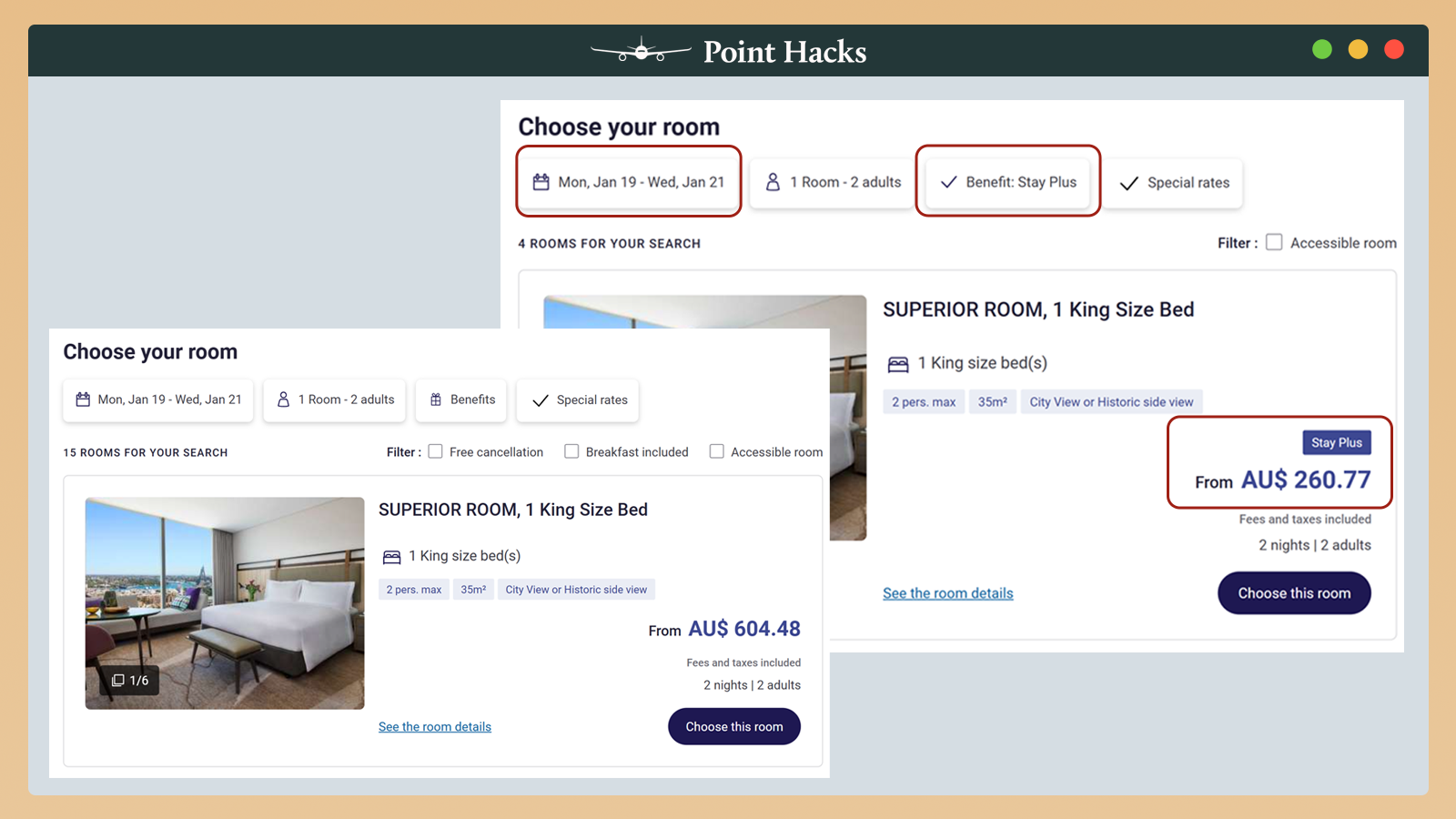Enable the Free cancellation filter
The image size is (1456, 819).
point(436,451)
